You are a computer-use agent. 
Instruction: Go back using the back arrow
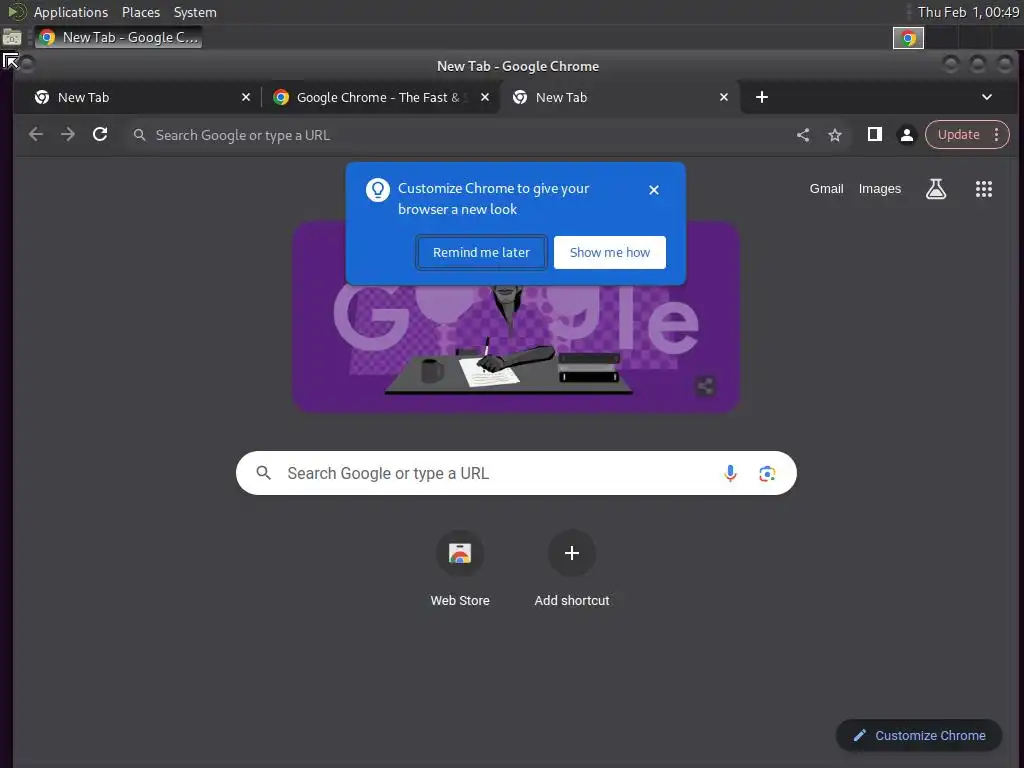(36, 135)
